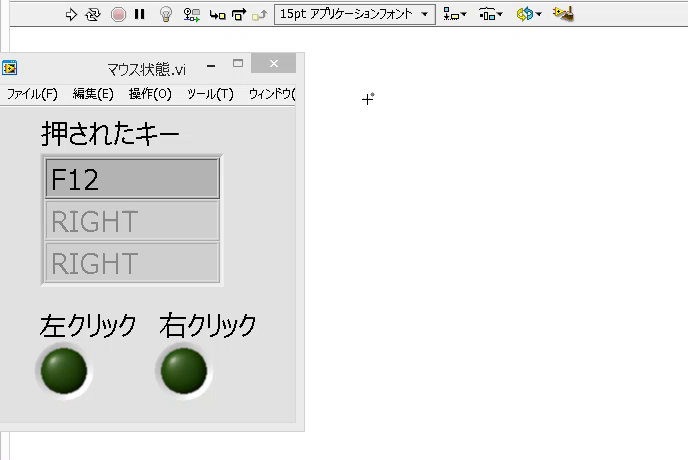This screenshot has height=460, width=688.
Task: Click the Run Continuously icon
Action: pos(93,15)
